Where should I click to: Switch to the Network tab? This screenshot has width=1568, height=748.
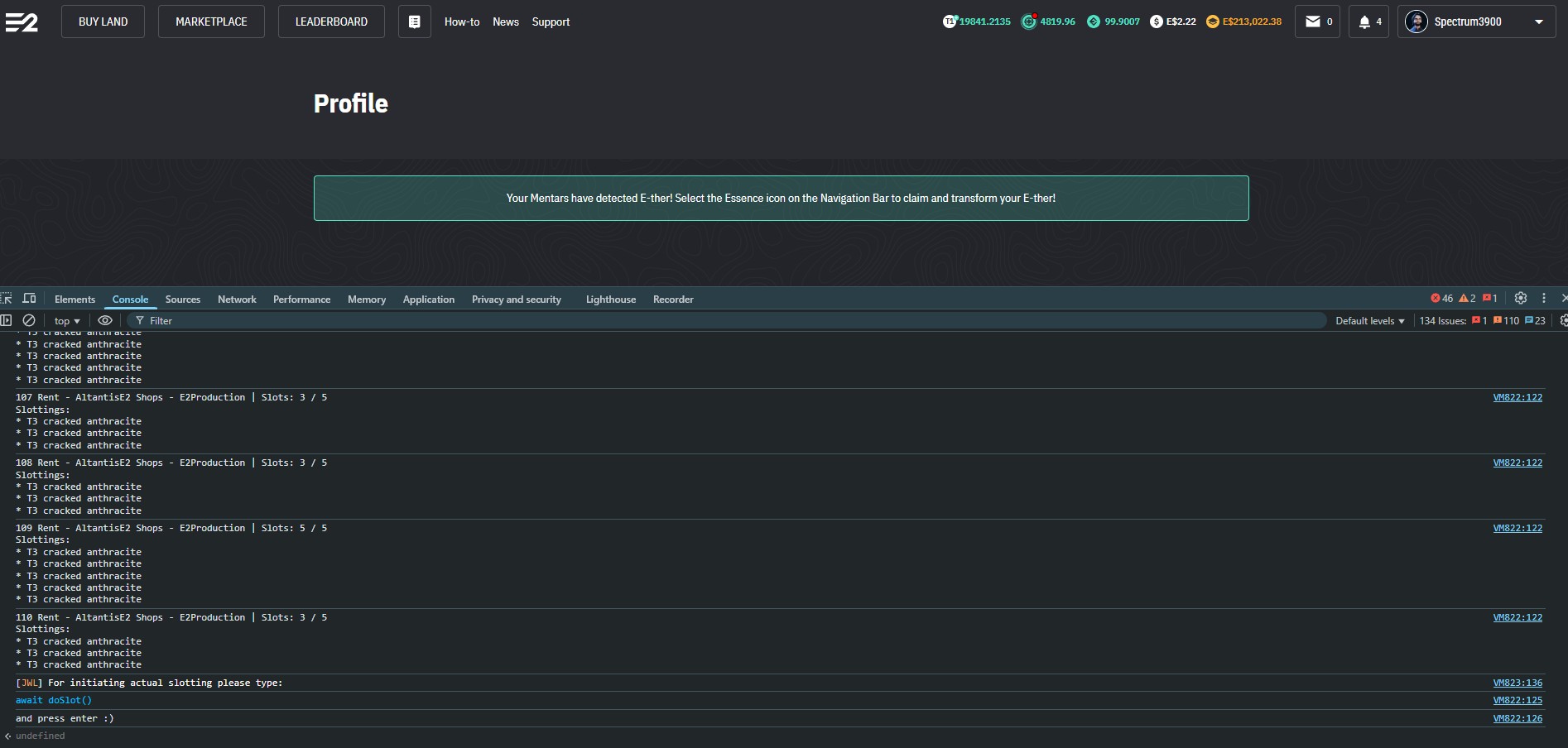[x=237, y=300]
